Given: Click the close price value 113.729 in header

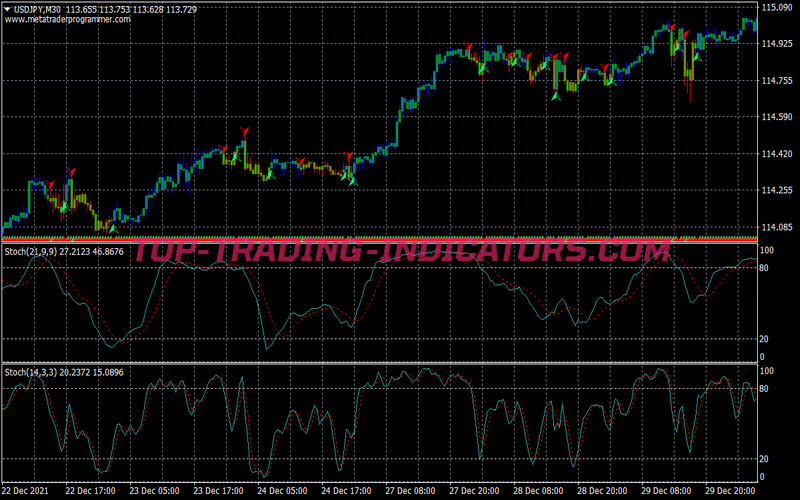Looking at the screenshot, I should [x=181, y=9].
